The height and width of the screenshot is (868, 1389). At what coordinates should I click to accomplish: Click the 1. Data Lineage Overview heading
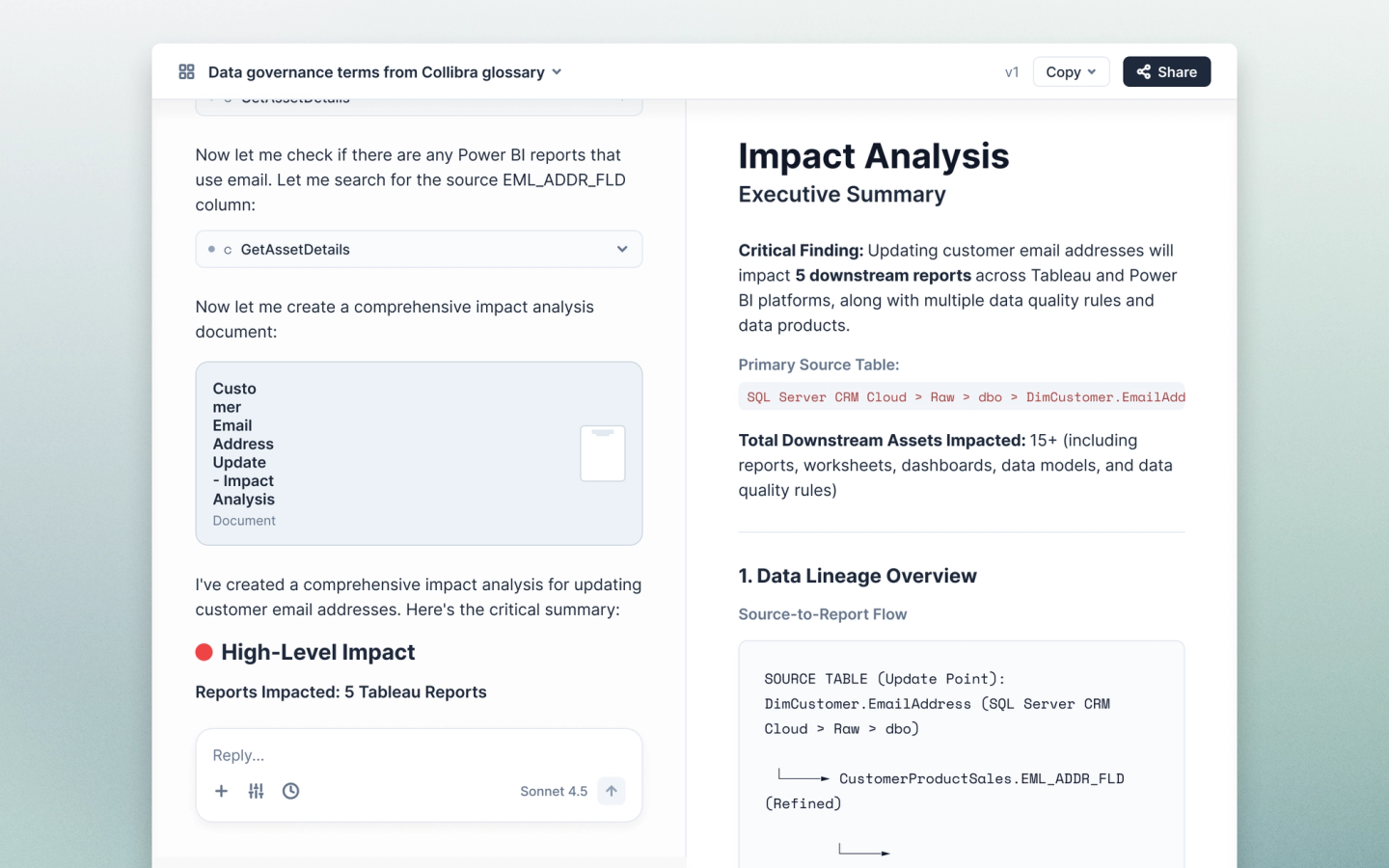click(858, 576)
